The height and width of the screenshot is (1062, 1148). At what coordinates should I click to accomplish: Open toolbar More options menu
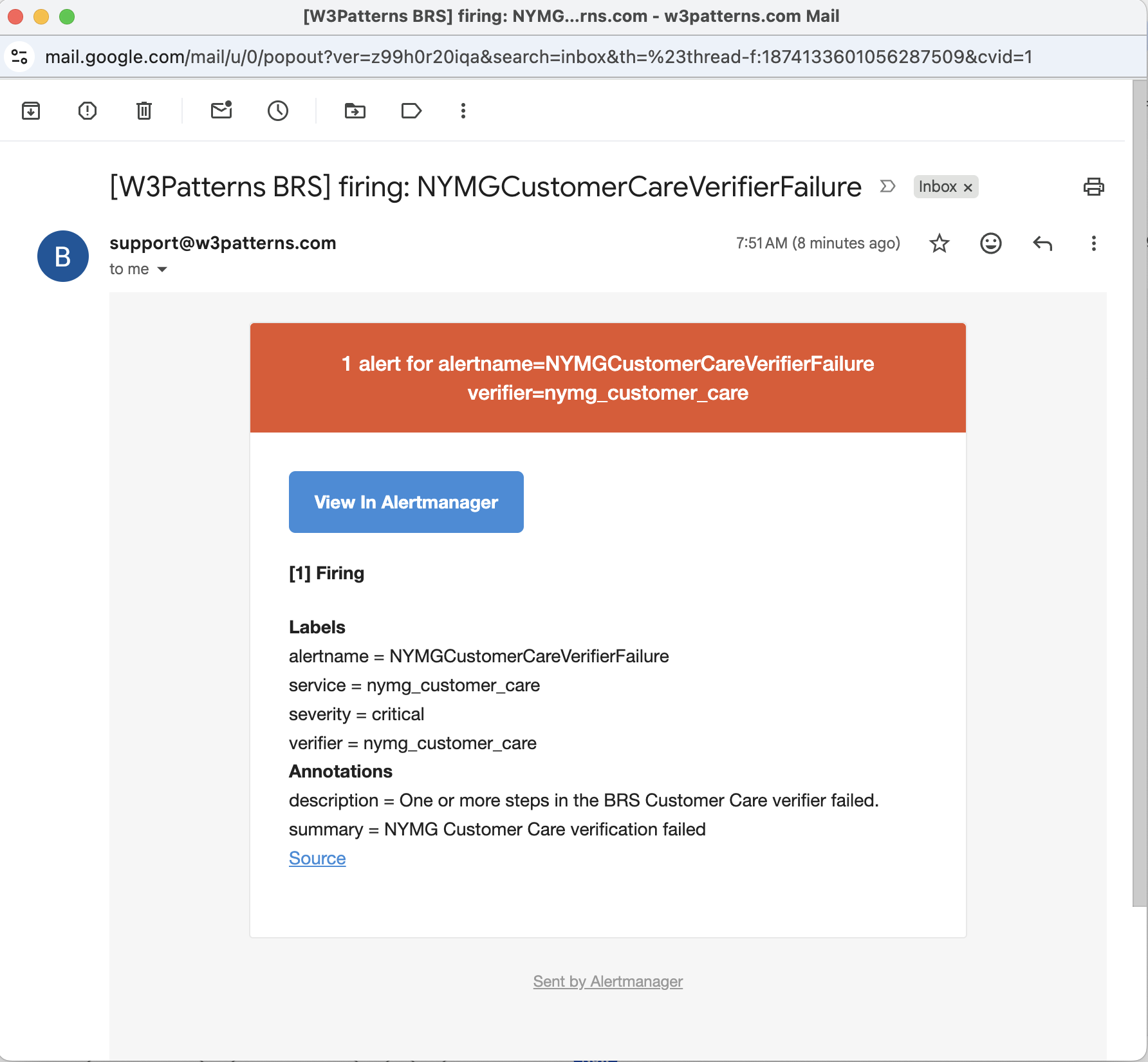tap(463, 111)
